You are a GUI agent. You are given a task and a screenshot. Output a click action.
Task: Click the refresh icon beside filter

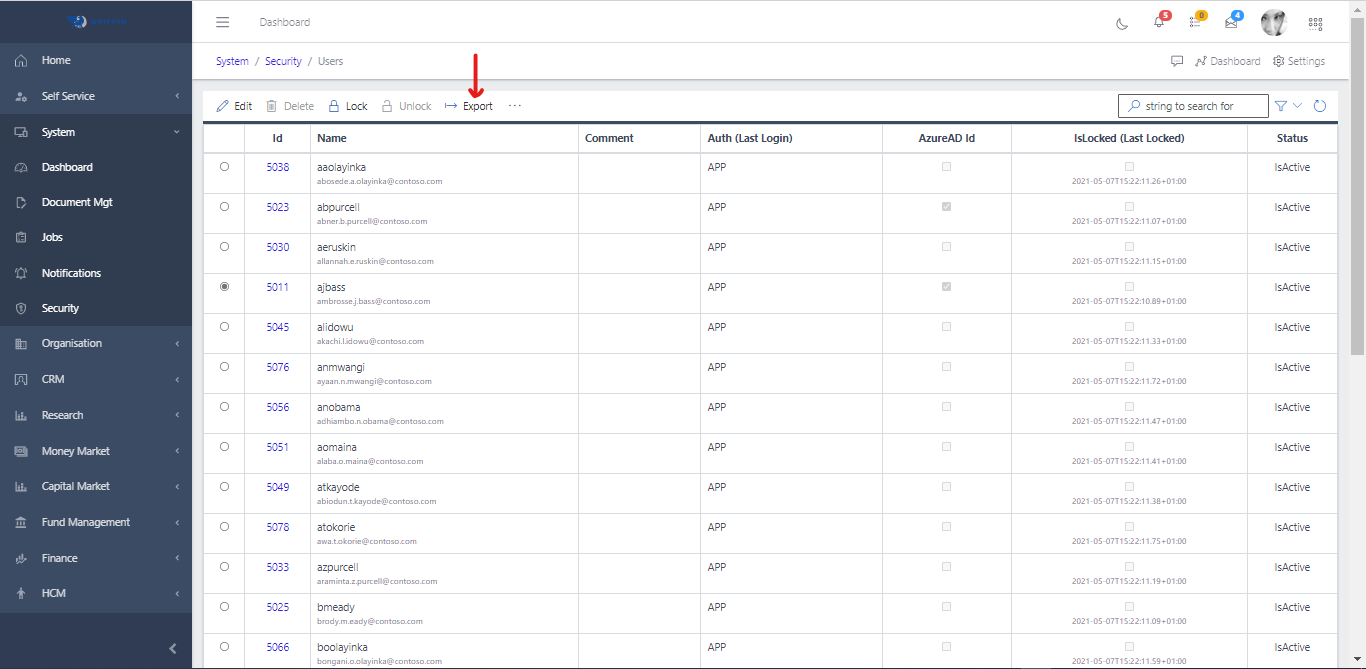click(x=1320, y=106)
